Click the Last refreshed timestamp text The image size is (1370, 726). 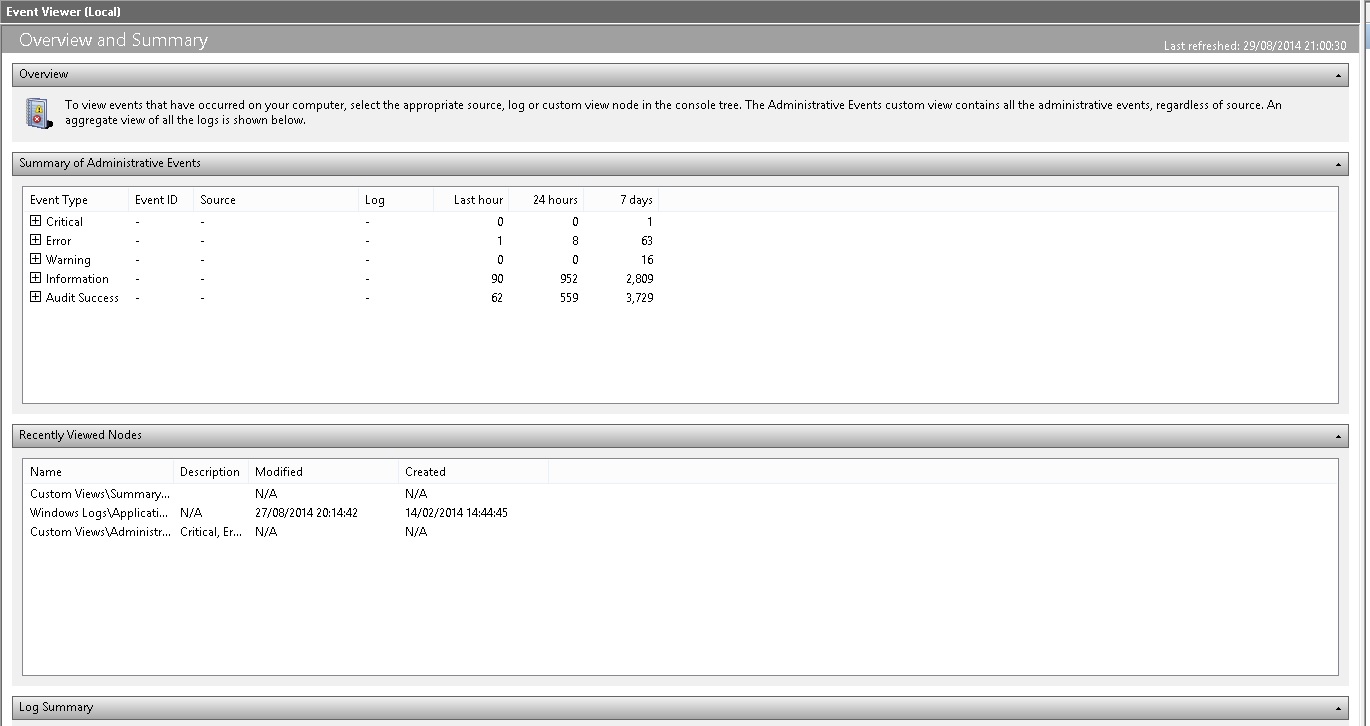click(1255, 46)
